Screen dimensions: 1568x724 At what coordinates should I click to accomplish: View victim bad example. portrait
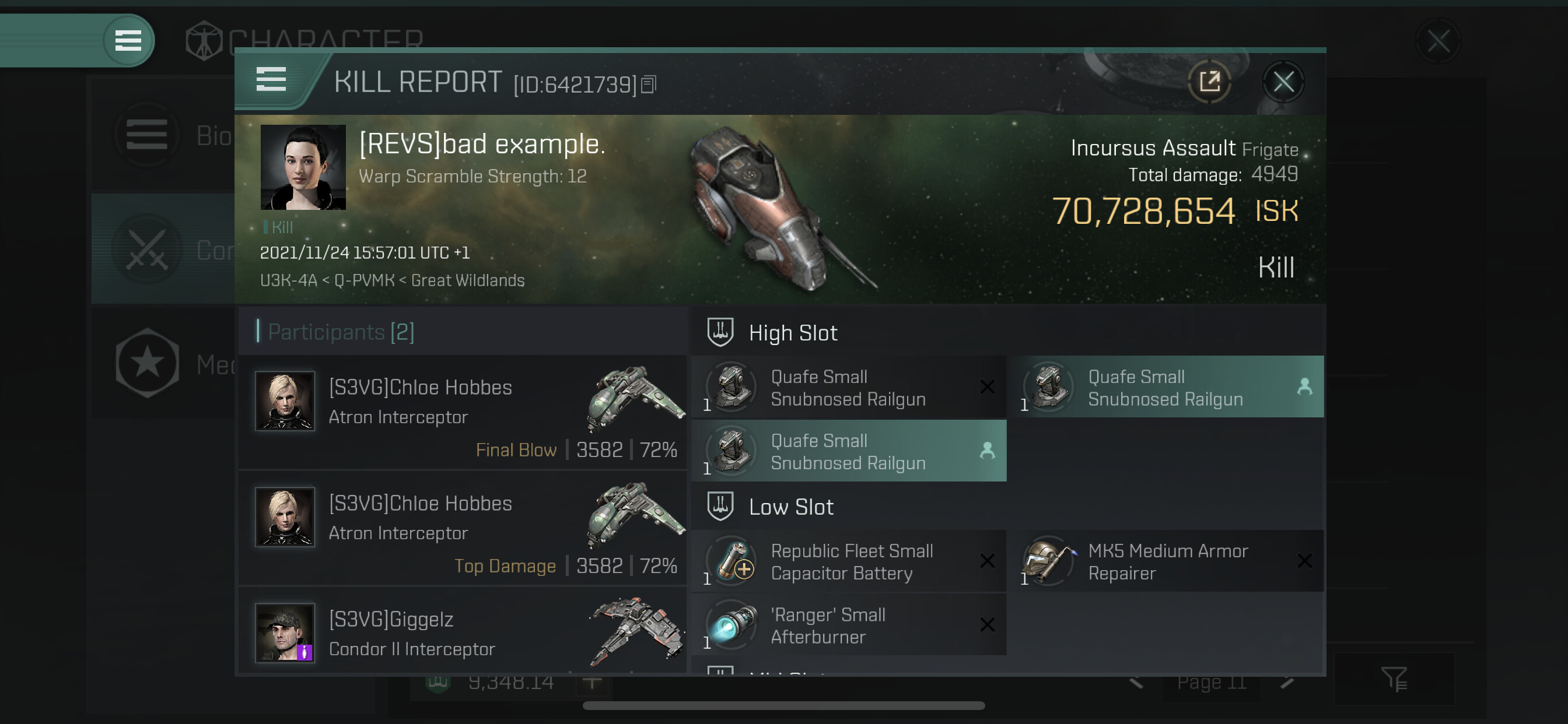(x=303, y=167)
